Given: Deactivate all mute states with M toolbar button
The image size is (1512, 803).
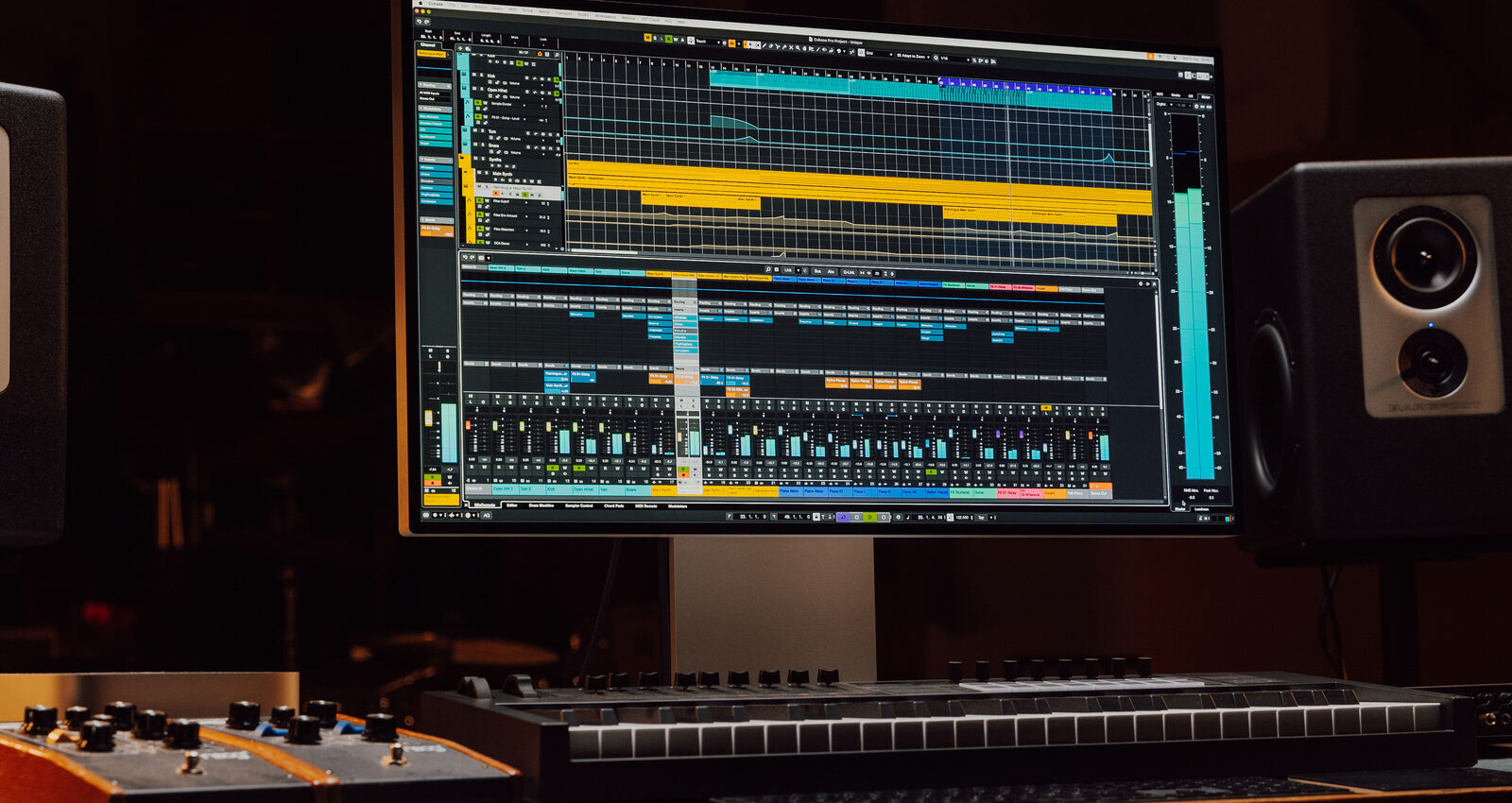Looking at the screenshot, I should (x=647, y=38).
